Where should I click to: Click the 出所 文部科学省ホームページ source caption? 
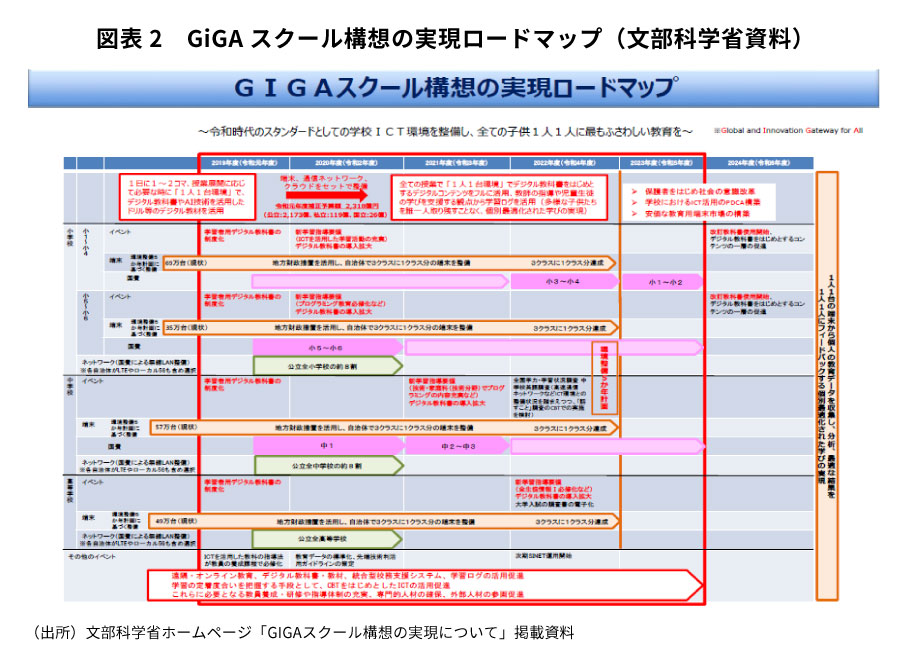coord(304,631)
